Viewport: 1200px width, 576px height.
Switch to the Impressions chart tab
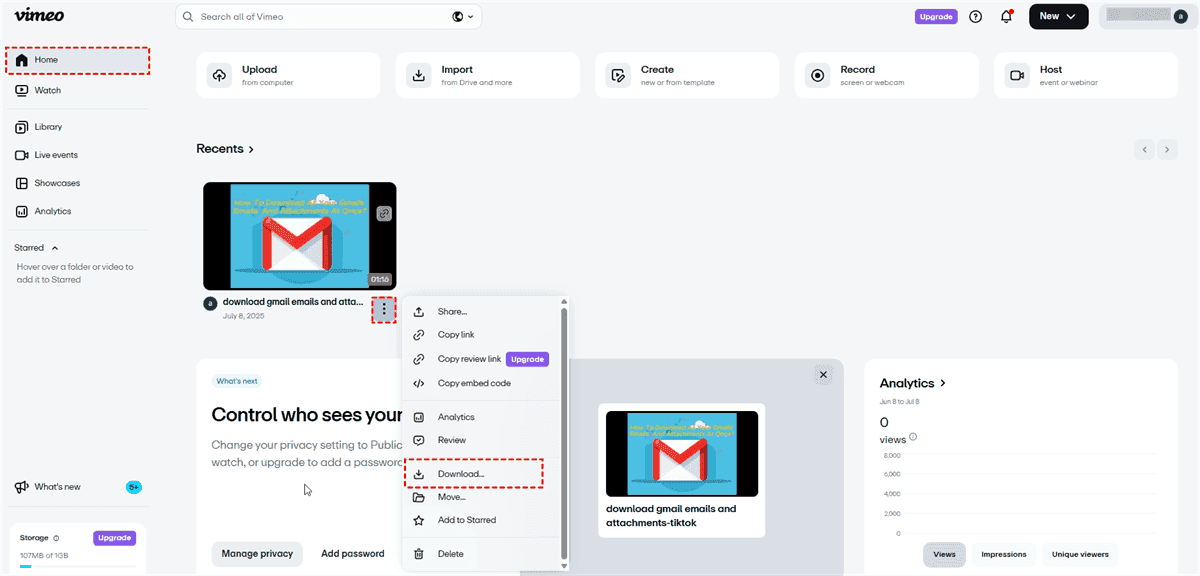point(1004,554)
